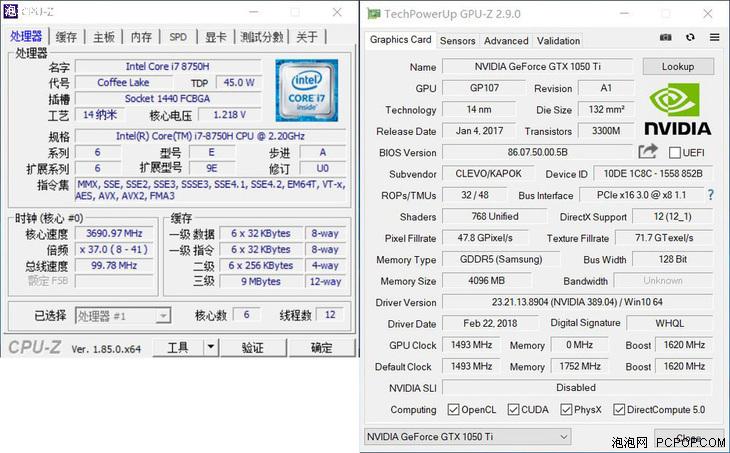Click the 验证 button in CPU-Z

(x=253, y=348)
